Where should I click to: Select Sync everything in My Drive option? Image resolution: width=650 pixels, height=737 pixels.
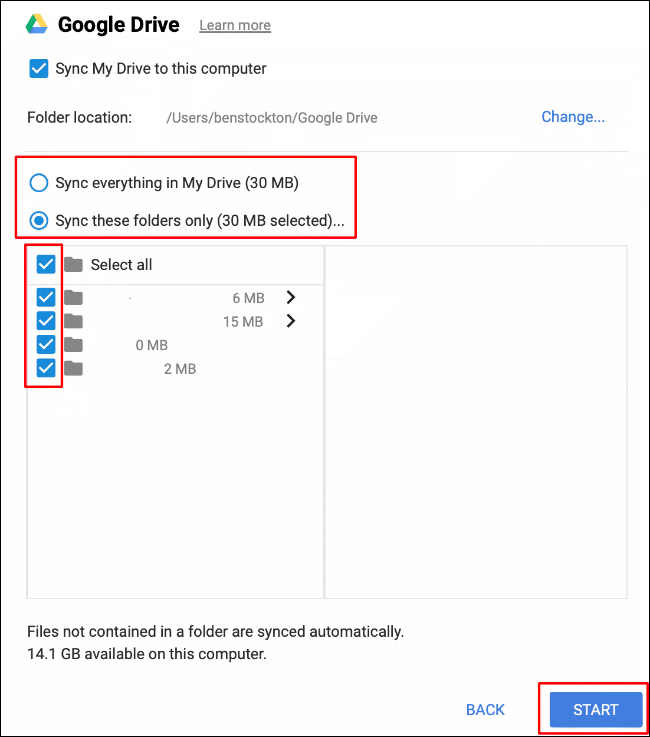(x=39, y=183)
